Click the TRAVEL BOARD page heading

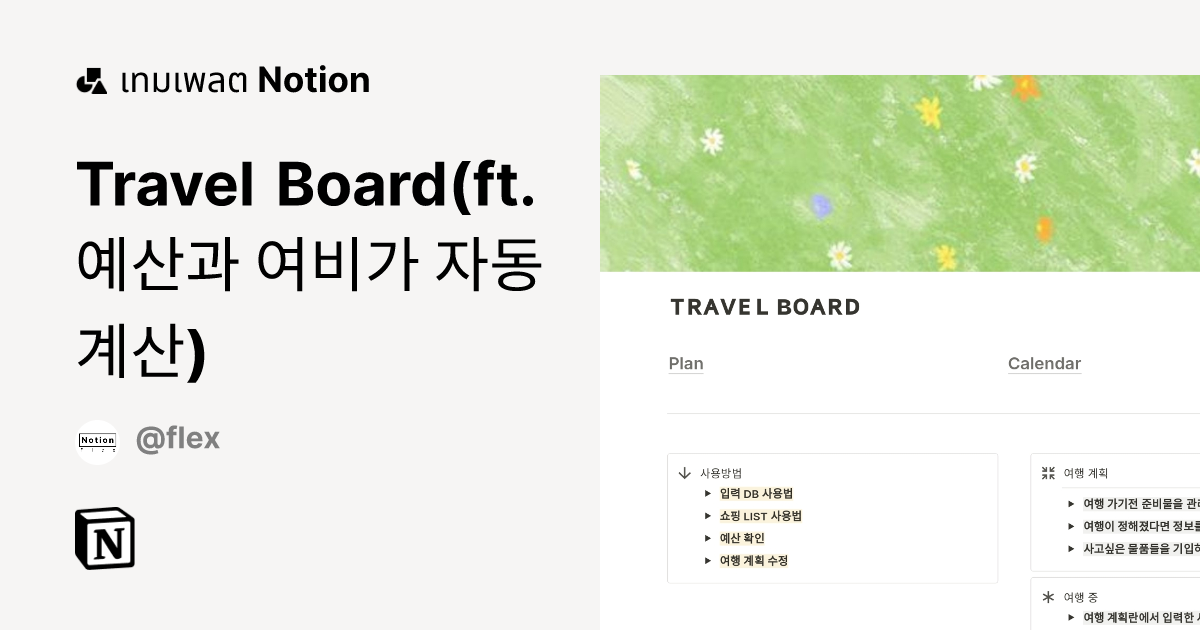point(765,307)
